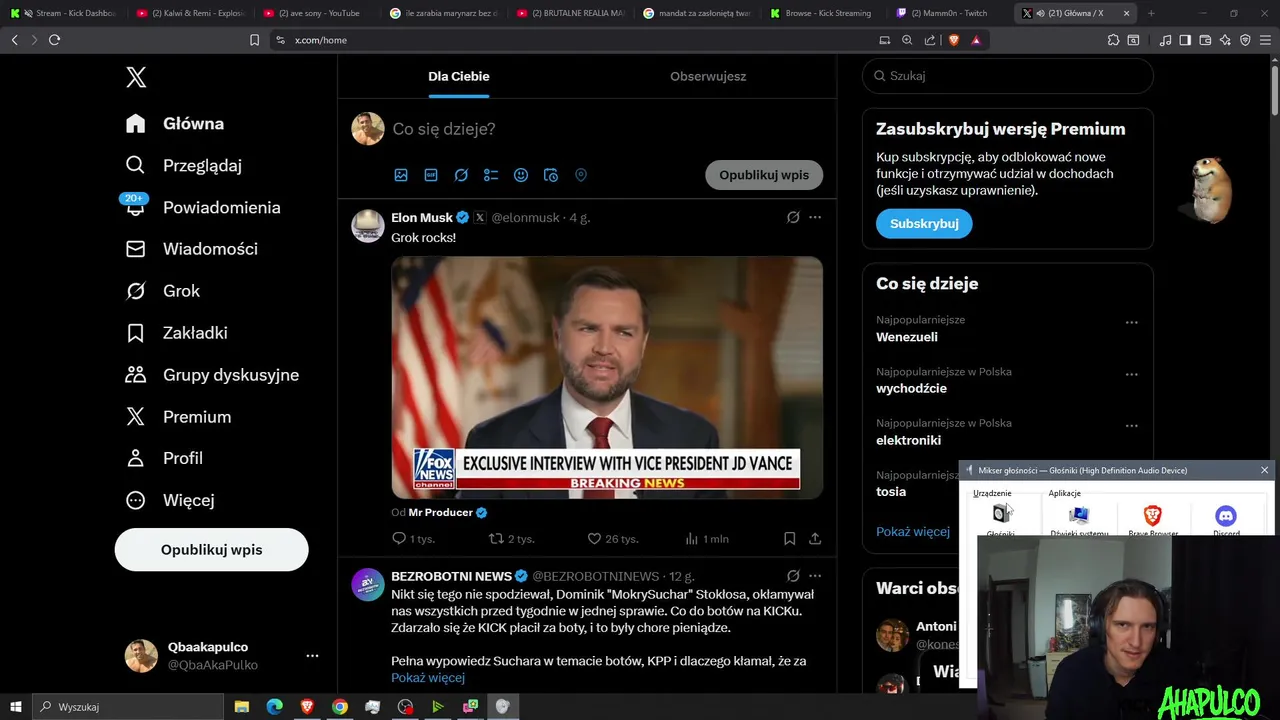Open the elektroniki trending topic

[x=908, y=440]
